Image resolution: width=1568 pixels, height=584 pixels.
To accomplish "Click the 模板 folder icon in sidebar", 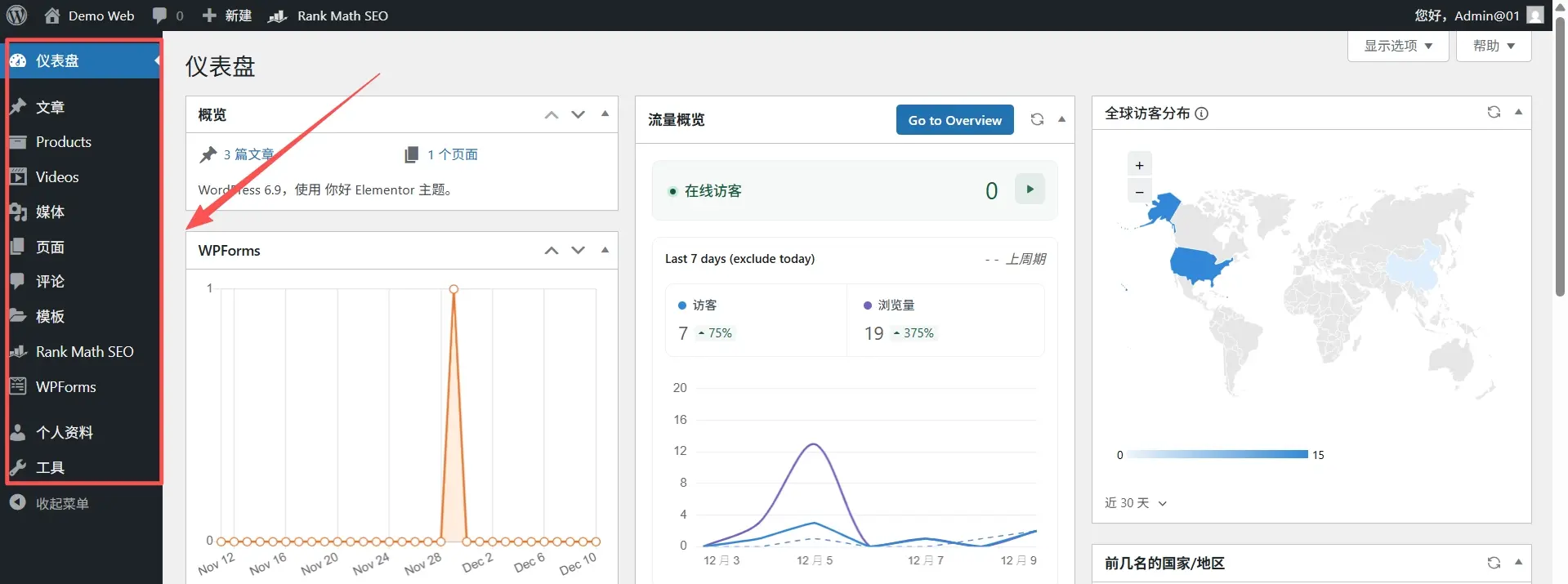I will coord(18,316).
